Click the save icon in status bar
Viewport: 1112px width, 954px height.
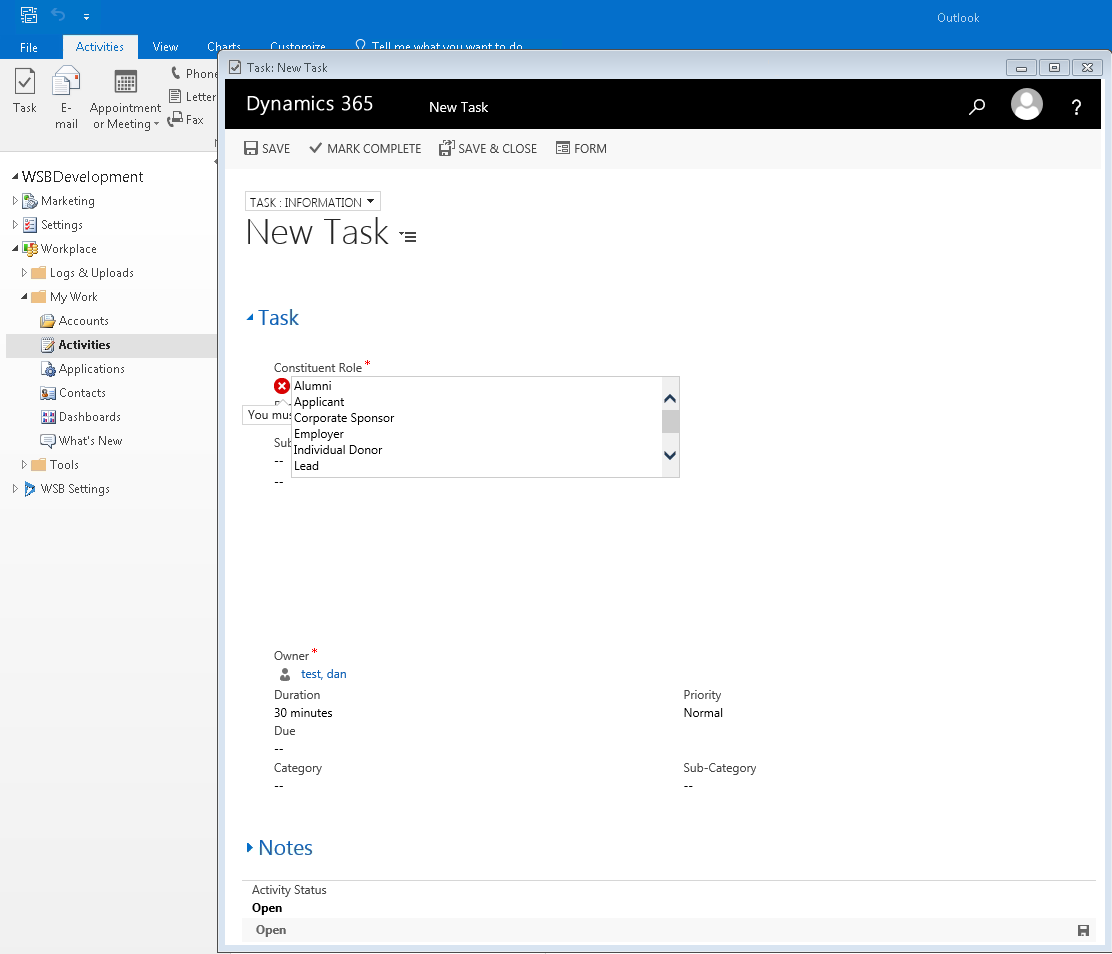coord(1083,930)
